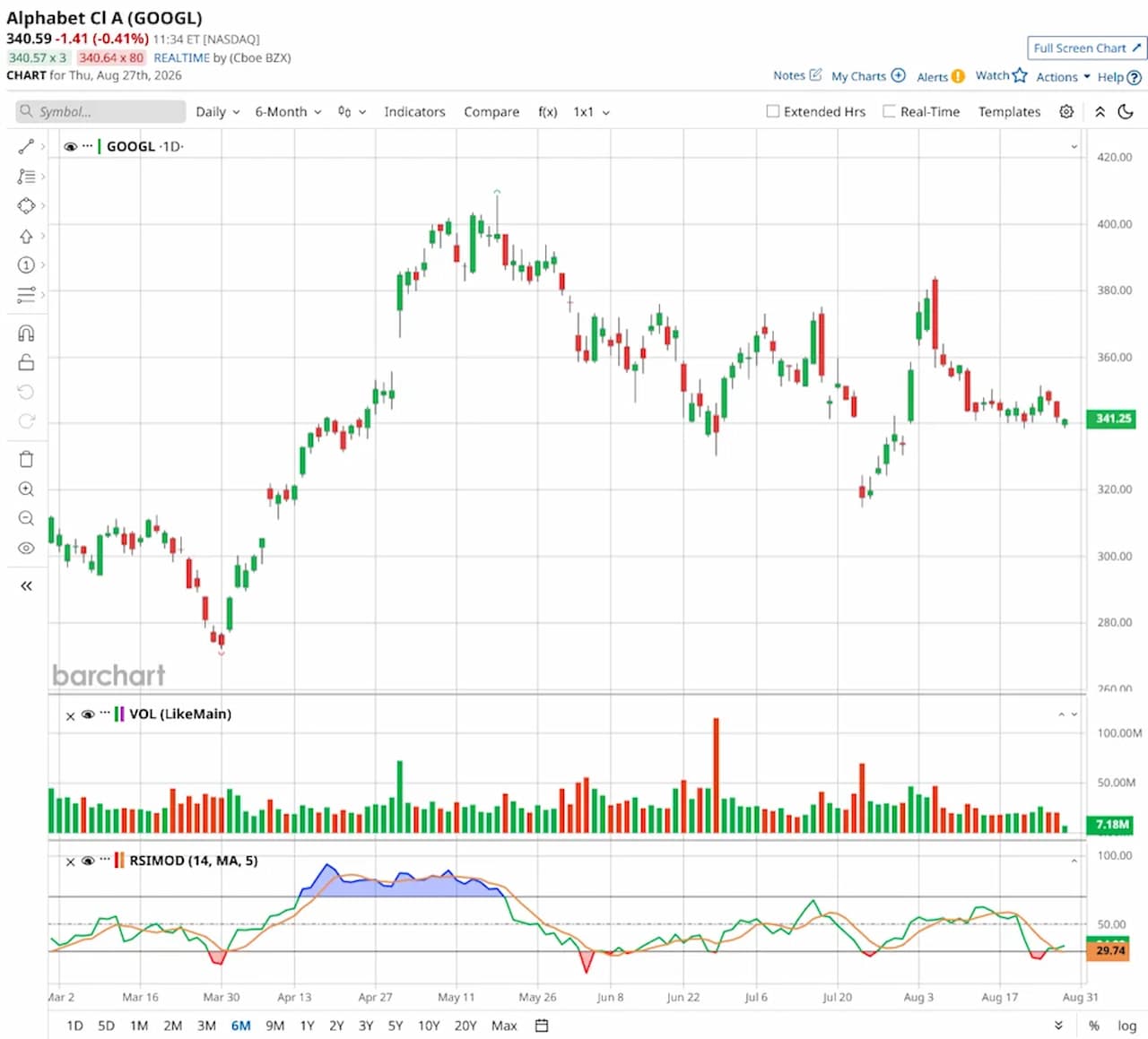Screen dimensions: 1148x1039
Task: Add to My Charts
Action: tap(868, 76)
